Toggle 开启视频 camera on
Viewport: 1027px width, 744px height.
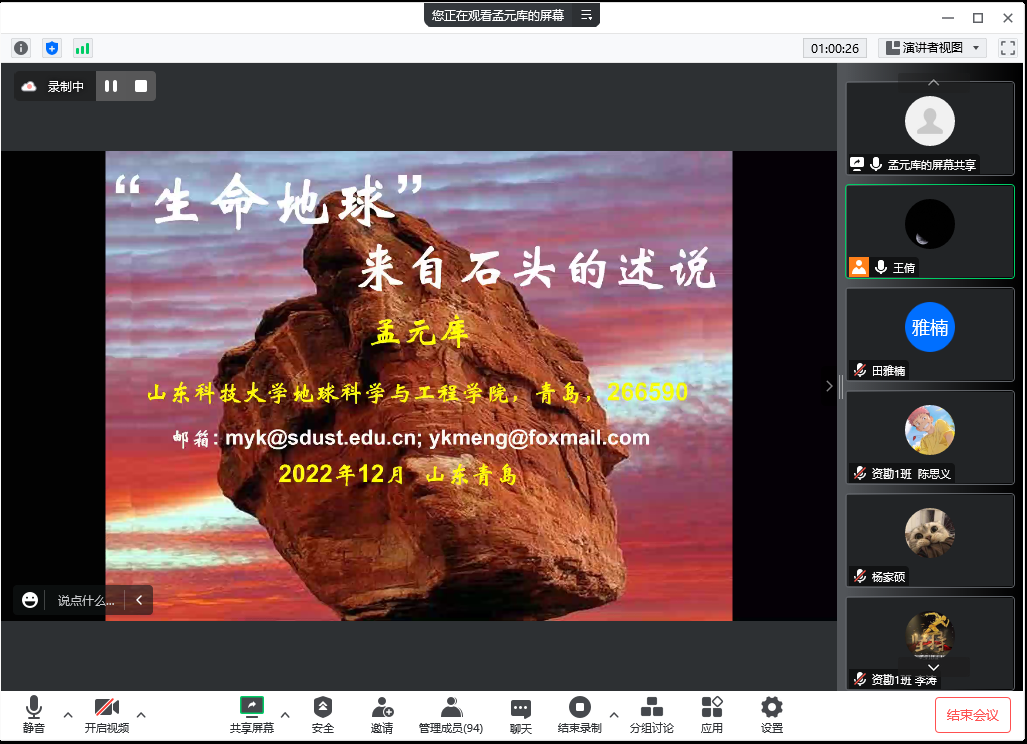106,714
